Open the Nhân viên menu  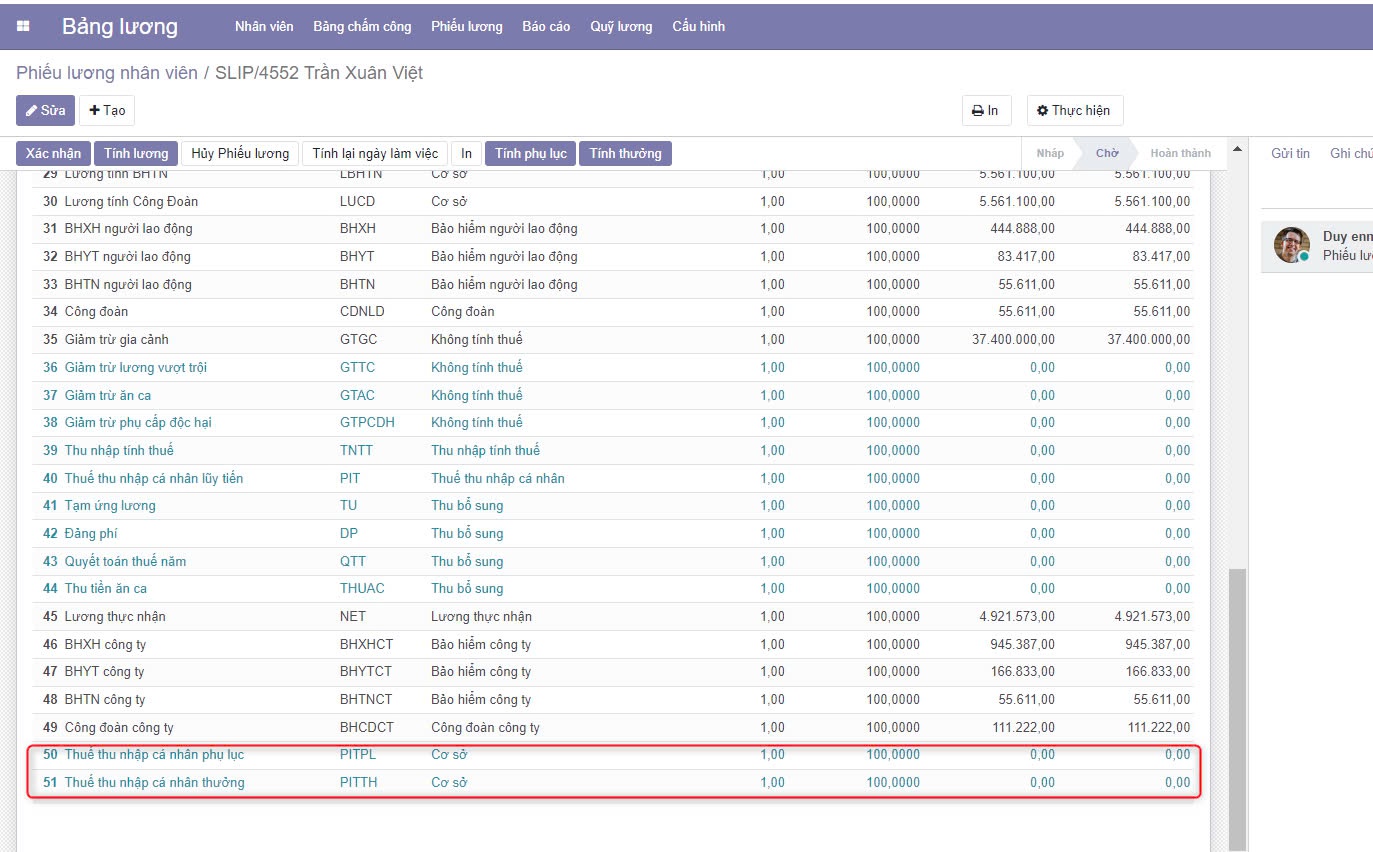pyautogui.click(x=264, y=27)
